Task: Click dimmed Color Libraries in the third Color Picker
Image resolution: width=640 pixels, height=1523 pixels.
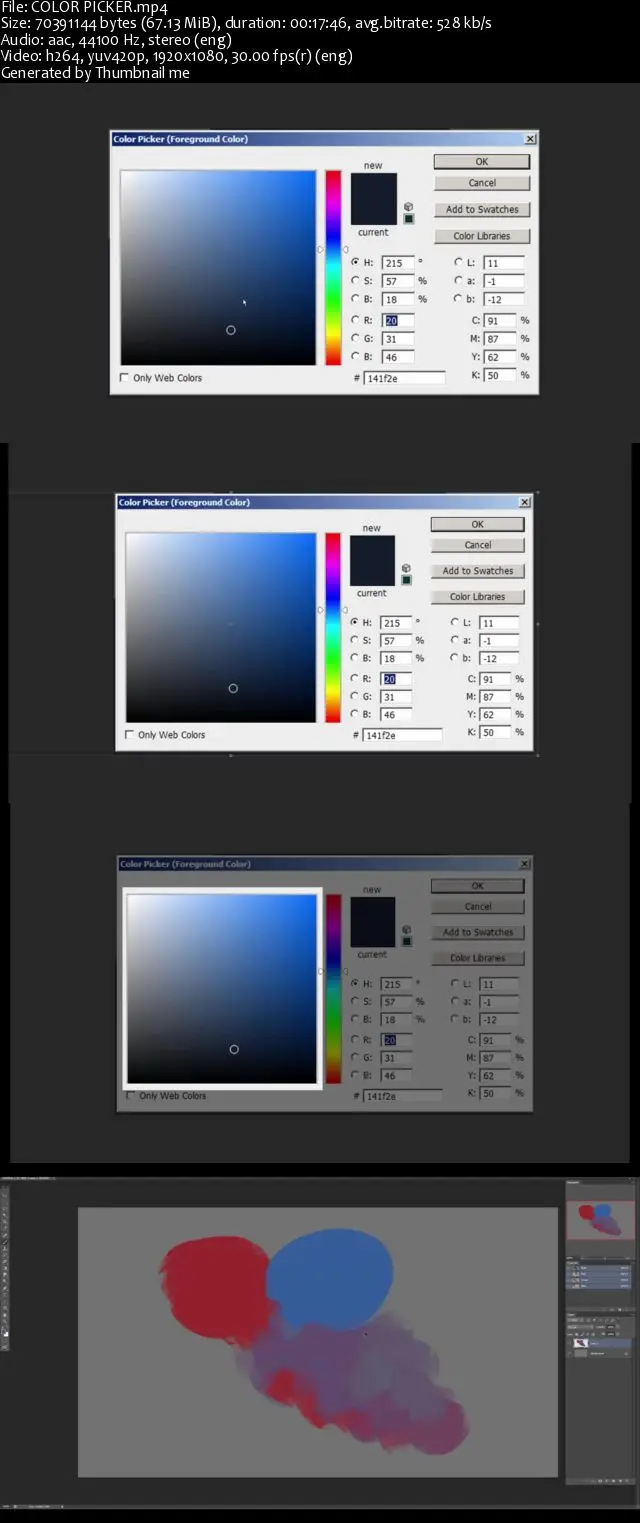Action: (x=477, y=958)
